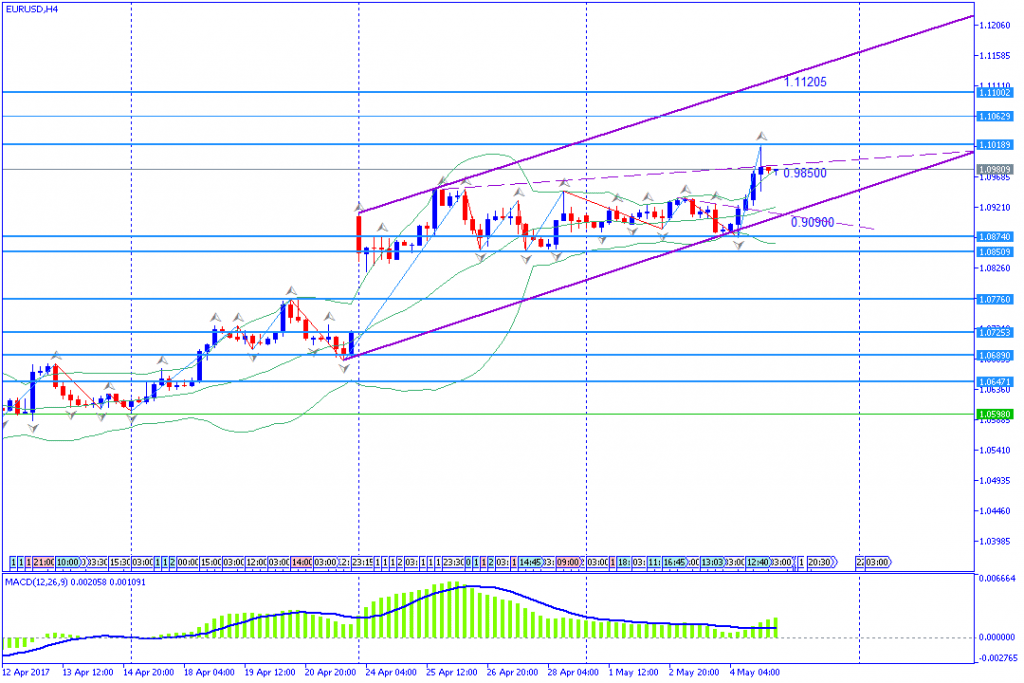
Task: Select the 16:45 teal event marker
Action: point(673,562)
